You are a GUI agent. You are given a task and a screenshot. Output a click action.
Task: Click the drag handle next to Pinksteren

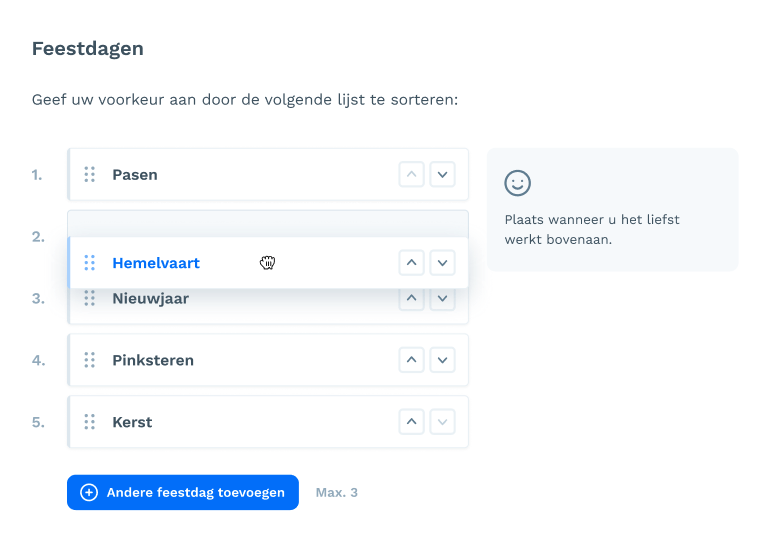coord(89,360)
